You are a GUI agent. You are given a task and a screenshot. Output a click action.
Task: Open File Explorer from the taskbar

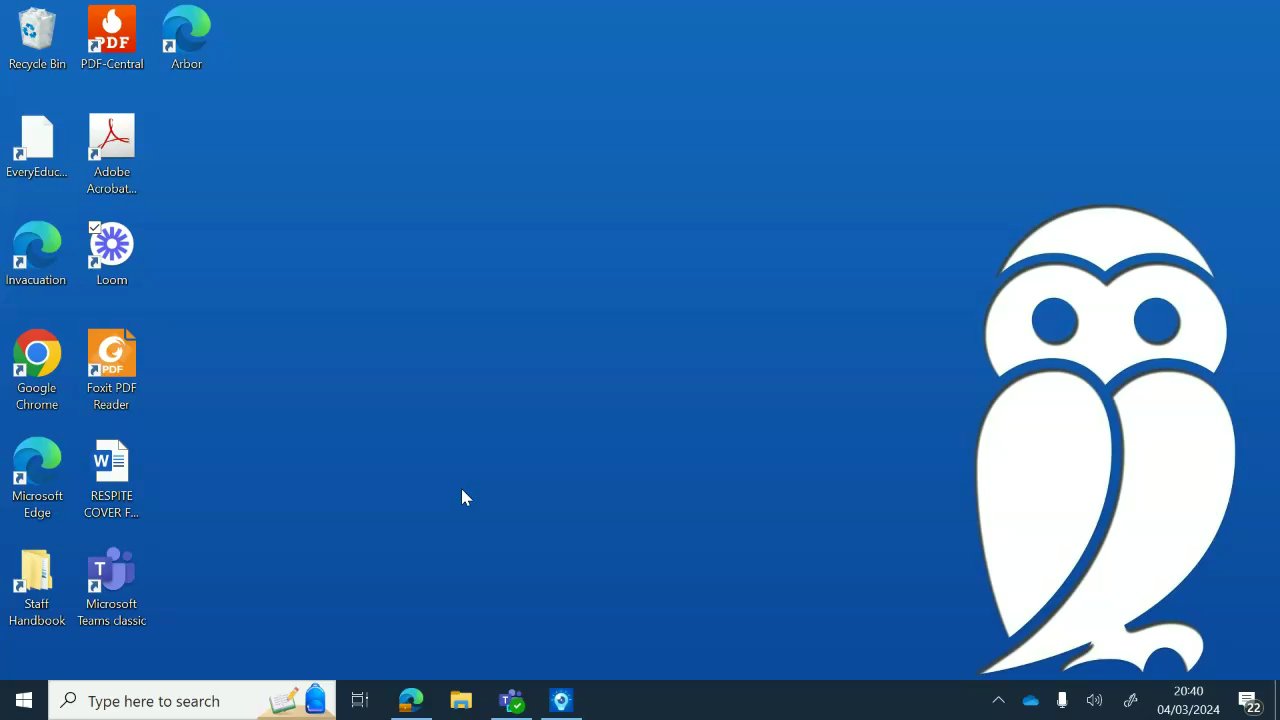tap(461, 701)
